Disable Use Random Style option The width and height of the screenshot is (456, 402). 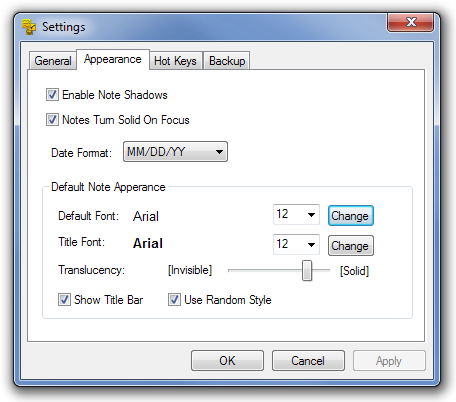[174, 299]
